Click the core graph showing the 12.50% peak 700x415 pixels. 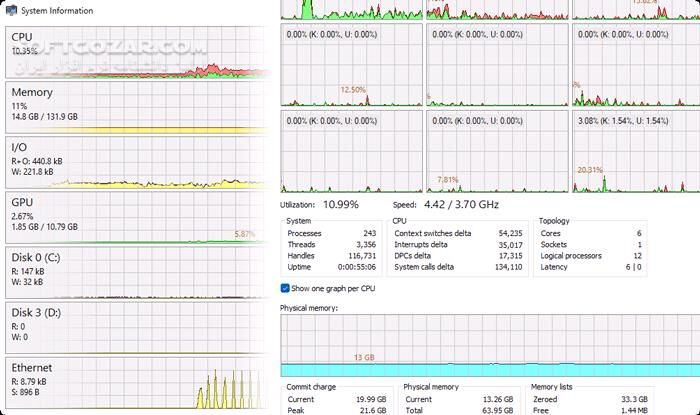(x=351, y=66)
